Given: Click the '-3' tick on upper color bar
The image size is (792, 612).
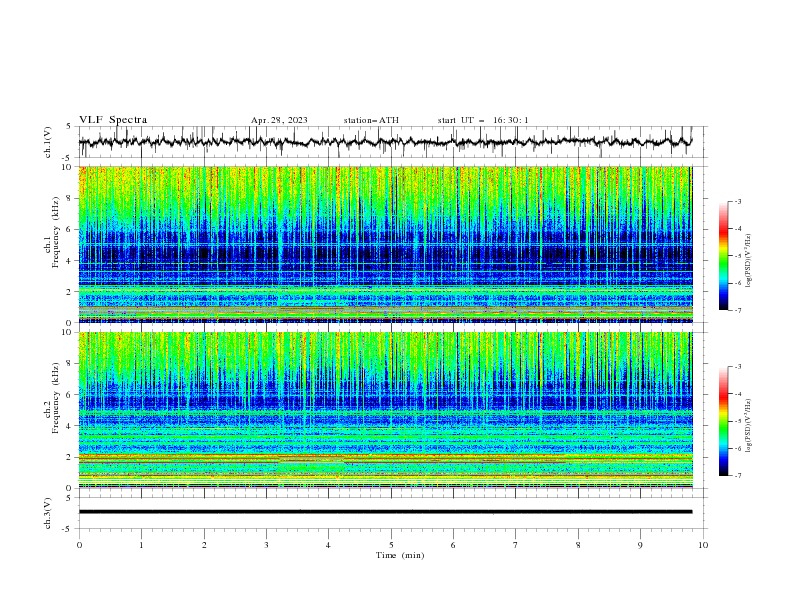Looking at the screenshot, I should point(737,201).
